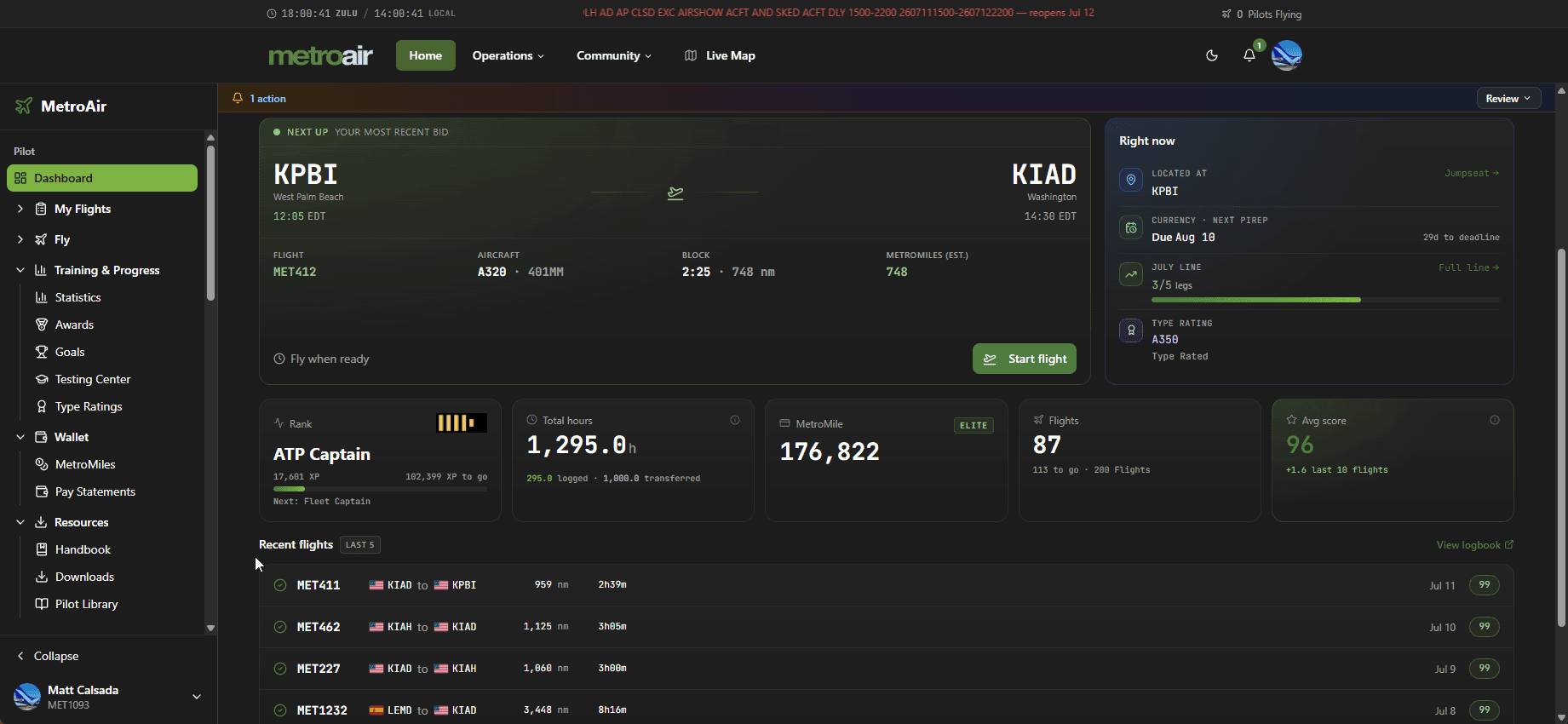This screenshot has width=1568, height=724.
Task: Open the Community dropdown menu
Action: click(614, 55)
